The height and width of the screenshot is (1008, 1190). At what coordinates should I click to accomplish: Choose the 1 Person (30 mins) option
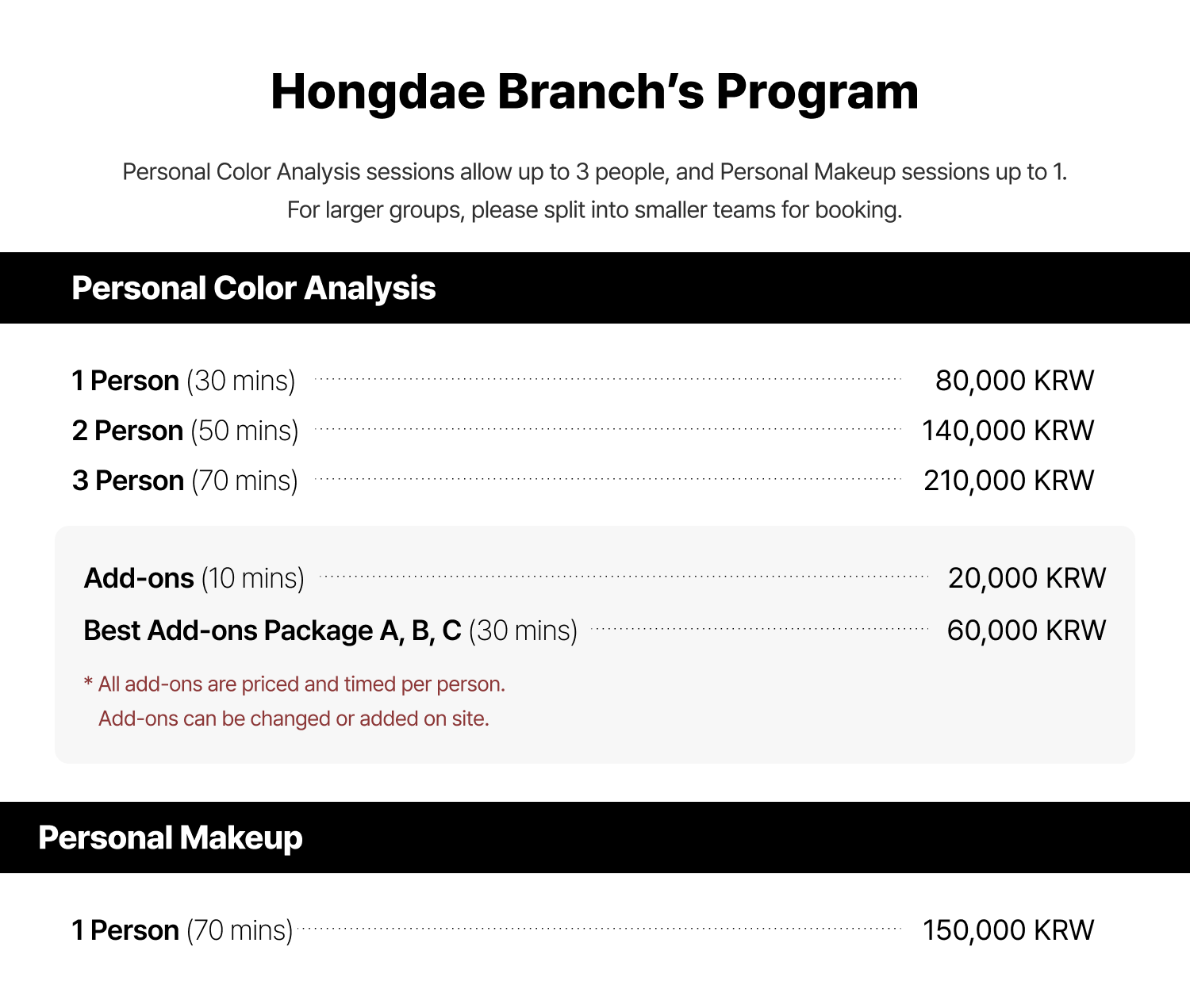[183, 381]
